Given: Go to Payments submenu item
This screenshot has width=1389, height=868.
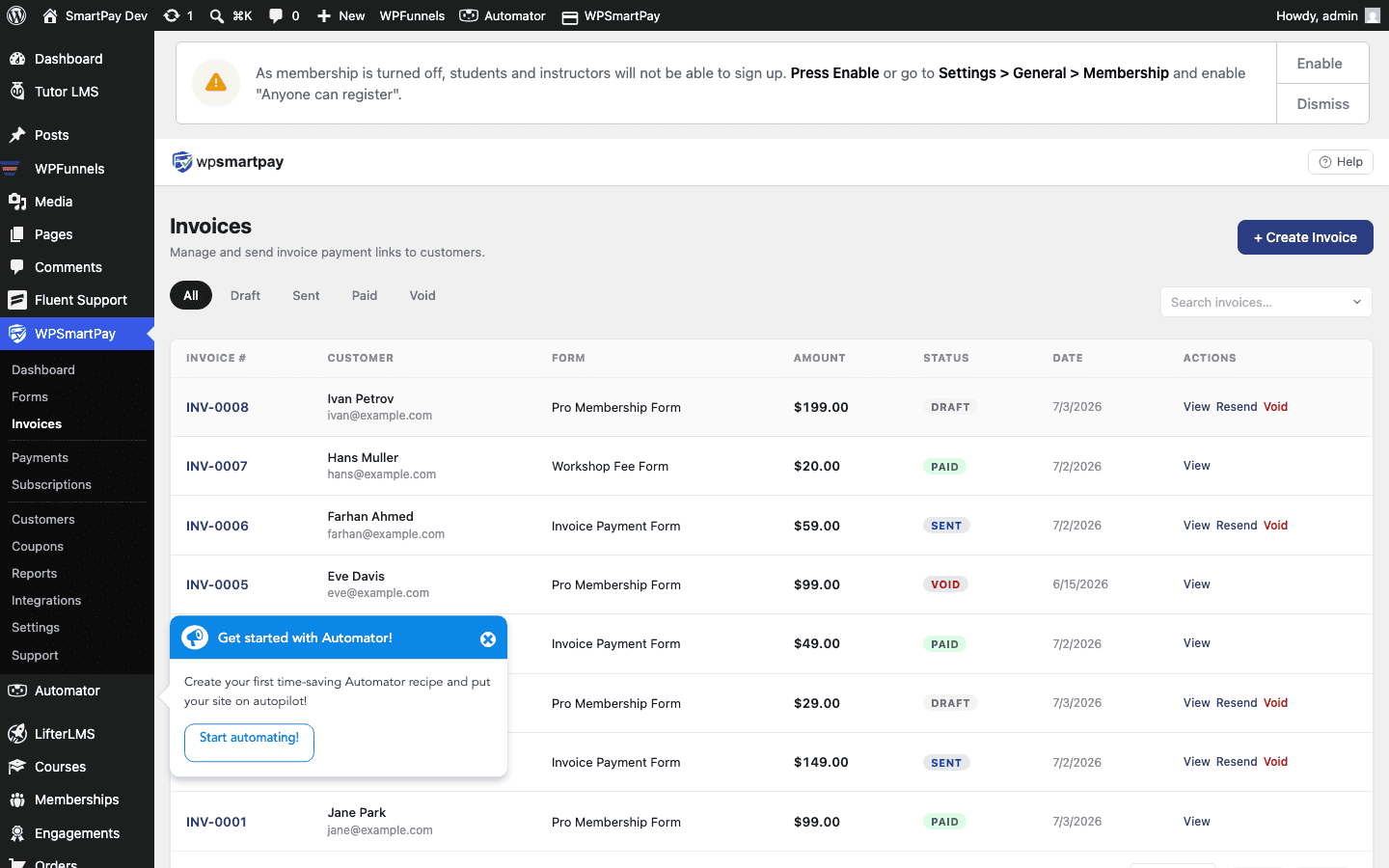Looking at the screenshot, I should (40, 457).
